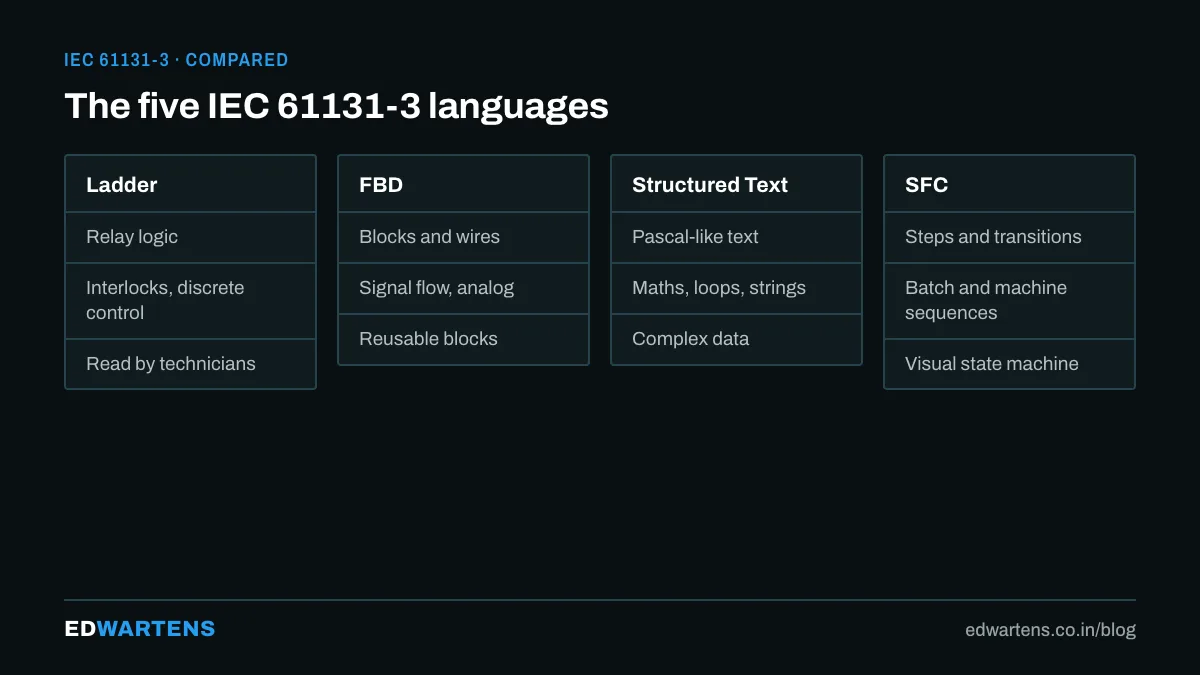Select the 'Reusable blocks' row
The width and height of the screenshot is (1200, 675).
[x=463, y=339]
